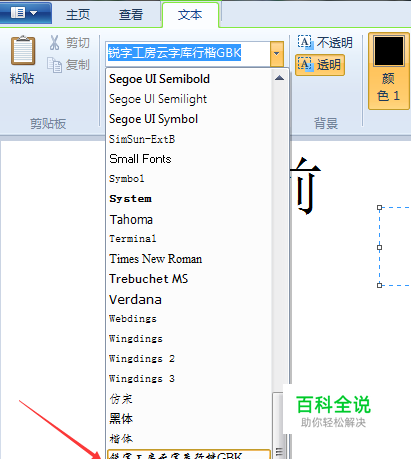
Task: Choose Small Fonts from the list
Action: 189,159
